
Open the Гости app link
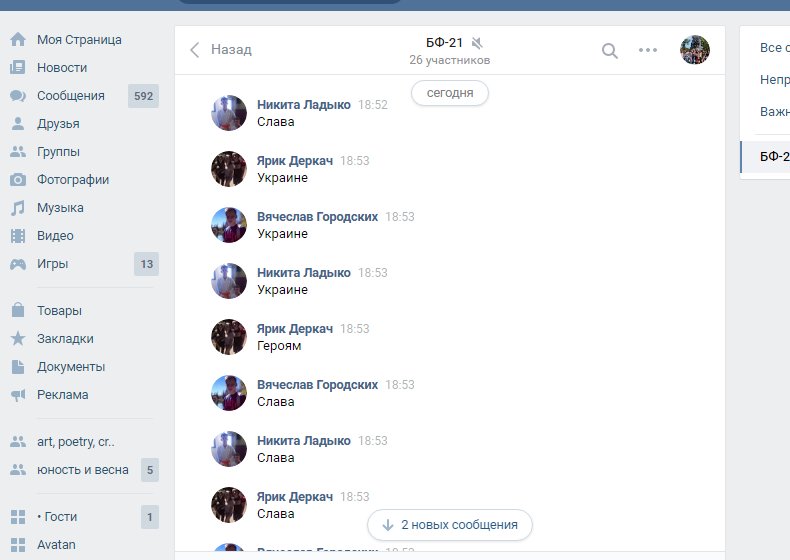tap(57, 517)
